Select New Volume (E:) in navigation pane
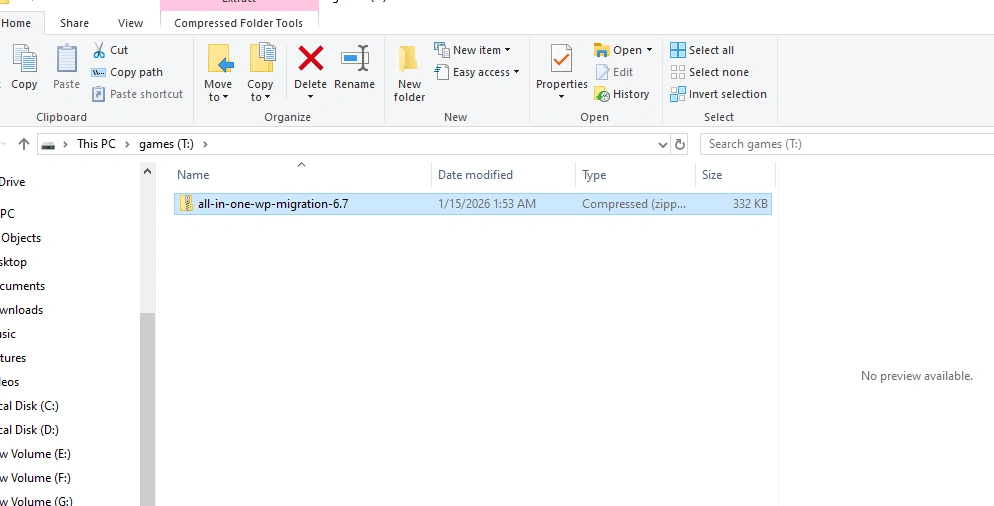Viewport: 994px width, 506px height. coord(36,454)
